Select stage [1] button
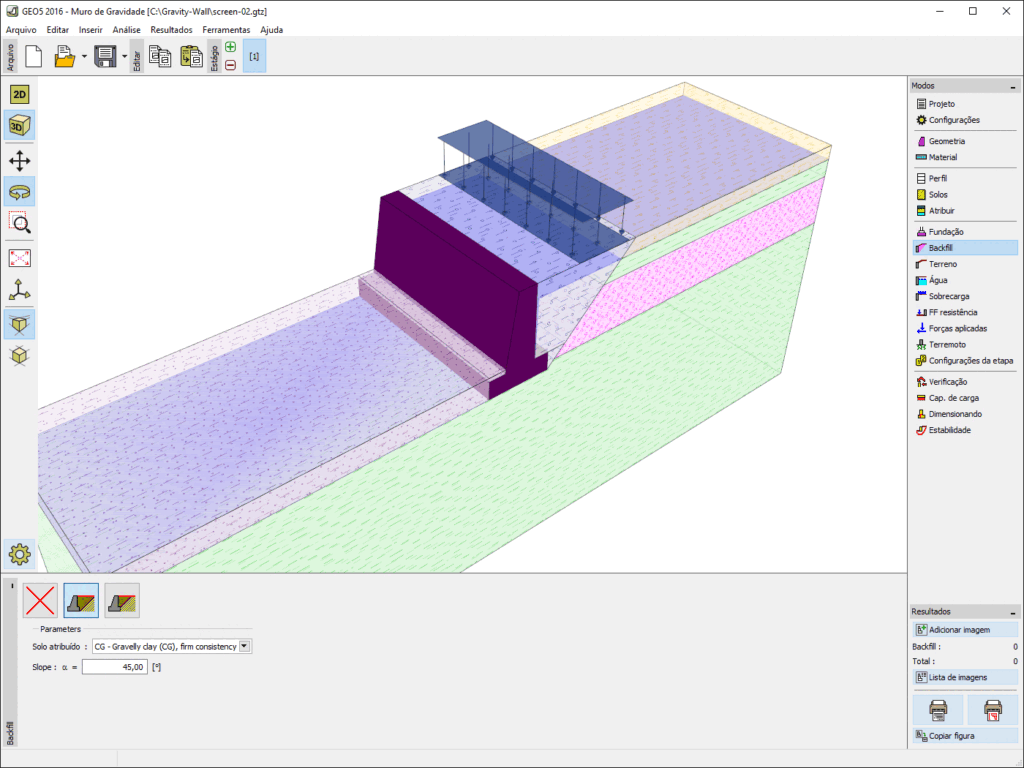This screenshot has width=1024, height=768. [x=254, y=56]
